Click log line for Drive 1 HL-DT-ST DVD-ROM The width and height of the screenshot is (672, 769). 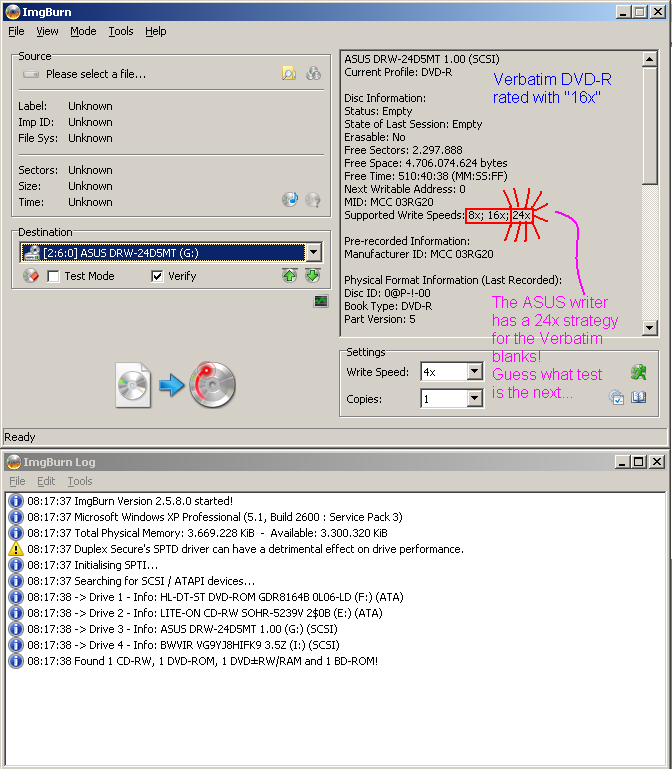(x=215, y=597)
